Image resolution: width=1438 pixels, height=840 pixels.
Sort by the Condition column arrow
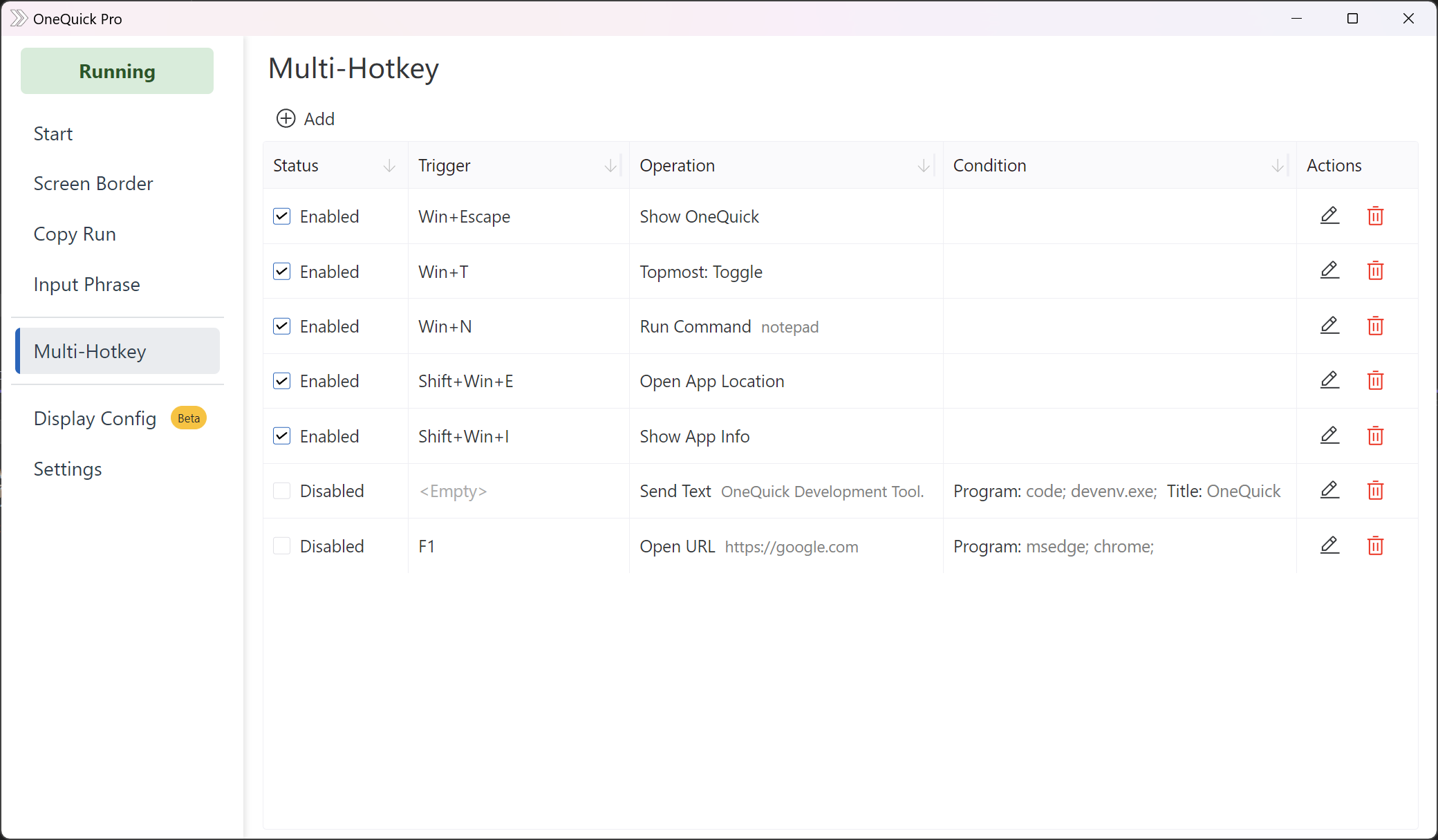pos(1278,166)
